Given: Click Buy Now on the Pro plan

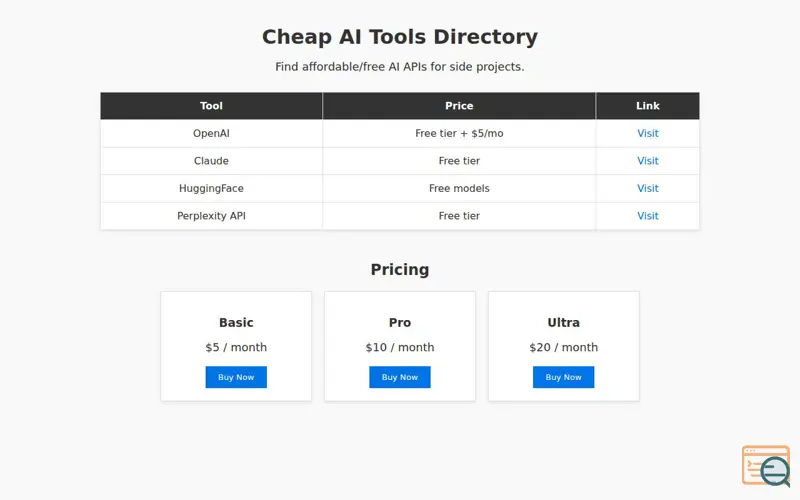Looking at the screenshot, I should 400,377.
